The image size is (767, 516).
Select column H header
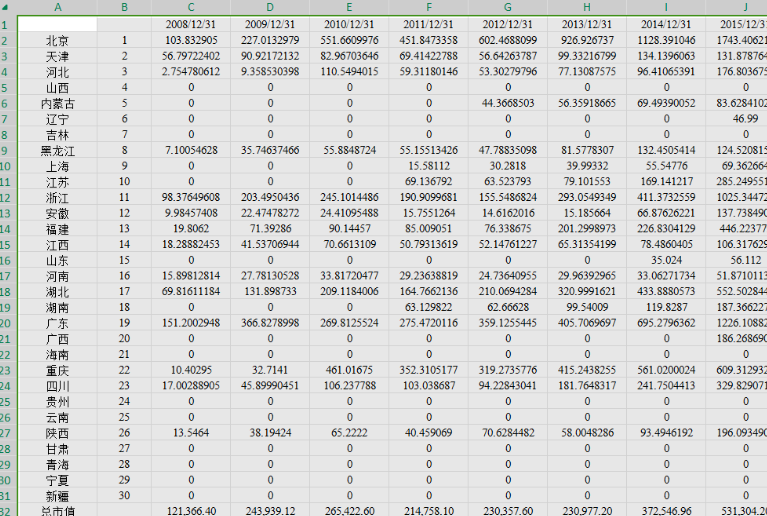587,7
